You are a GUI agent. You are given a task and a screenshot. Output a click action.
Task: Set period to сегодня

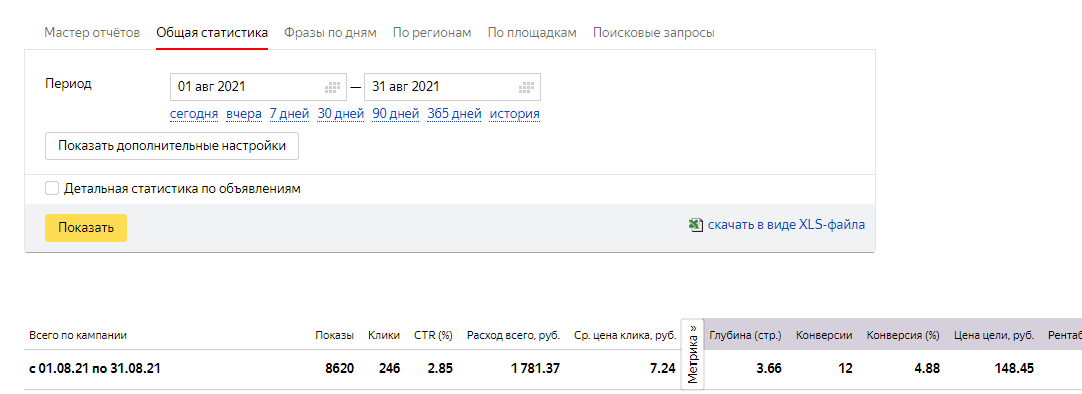coord(194,114)
